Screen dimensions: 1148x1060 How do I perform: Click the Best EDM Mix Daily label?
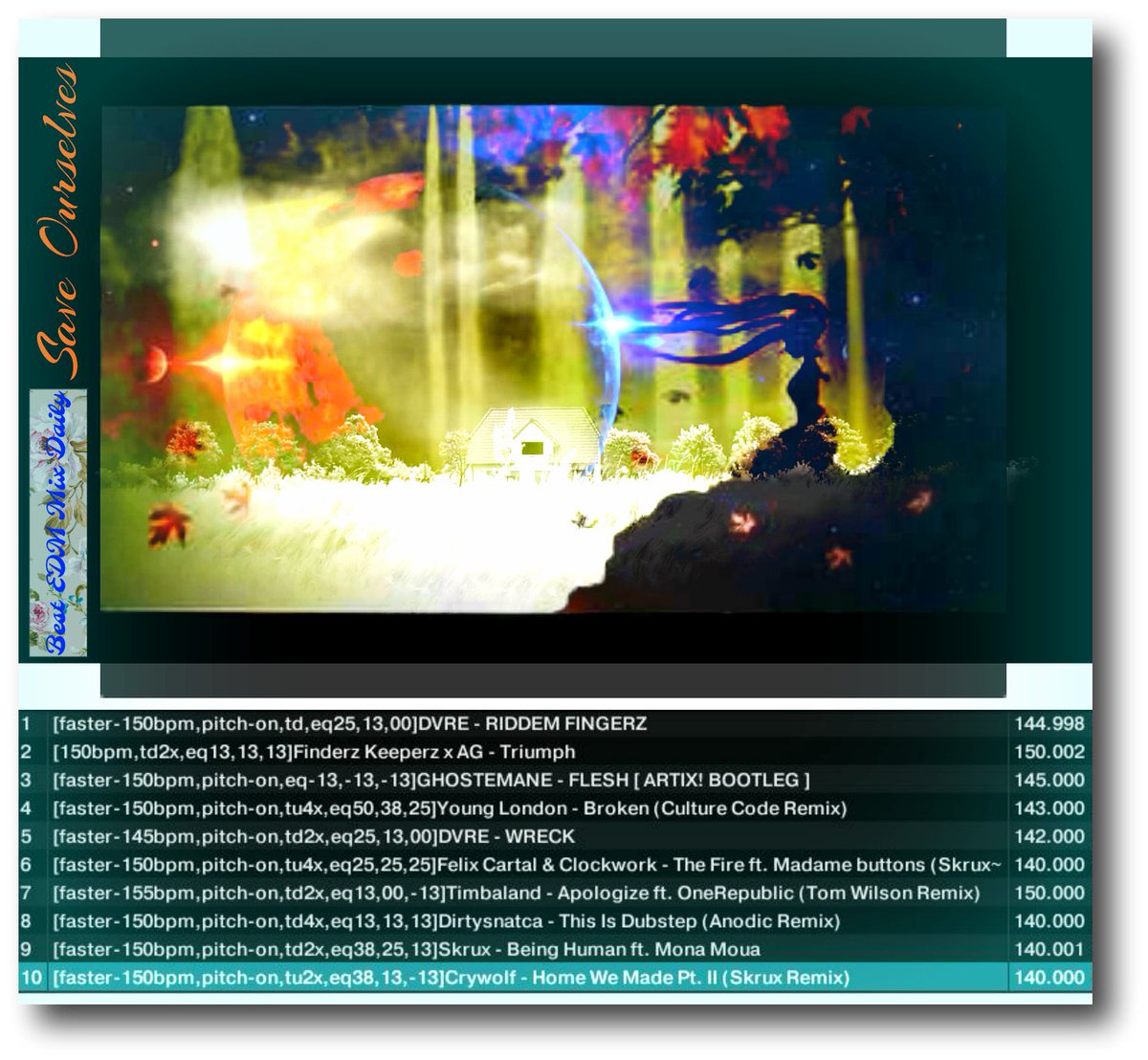tap(58, 522)
